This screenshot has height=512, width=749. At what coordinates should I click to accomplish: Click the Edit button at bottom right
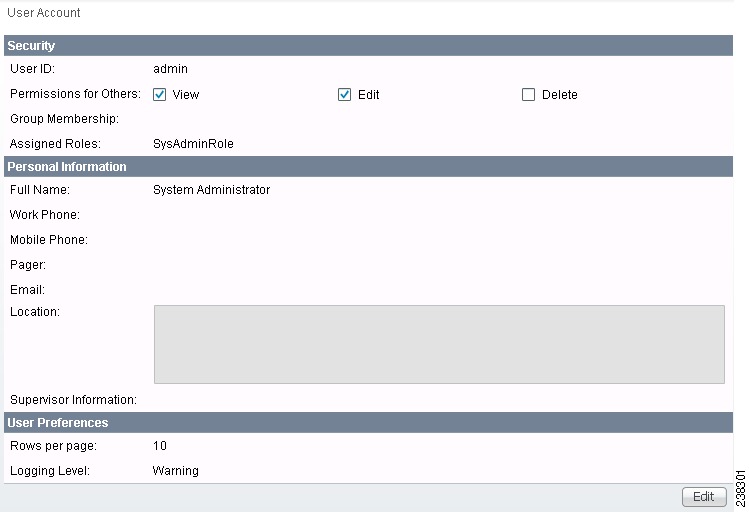point(704,497)
